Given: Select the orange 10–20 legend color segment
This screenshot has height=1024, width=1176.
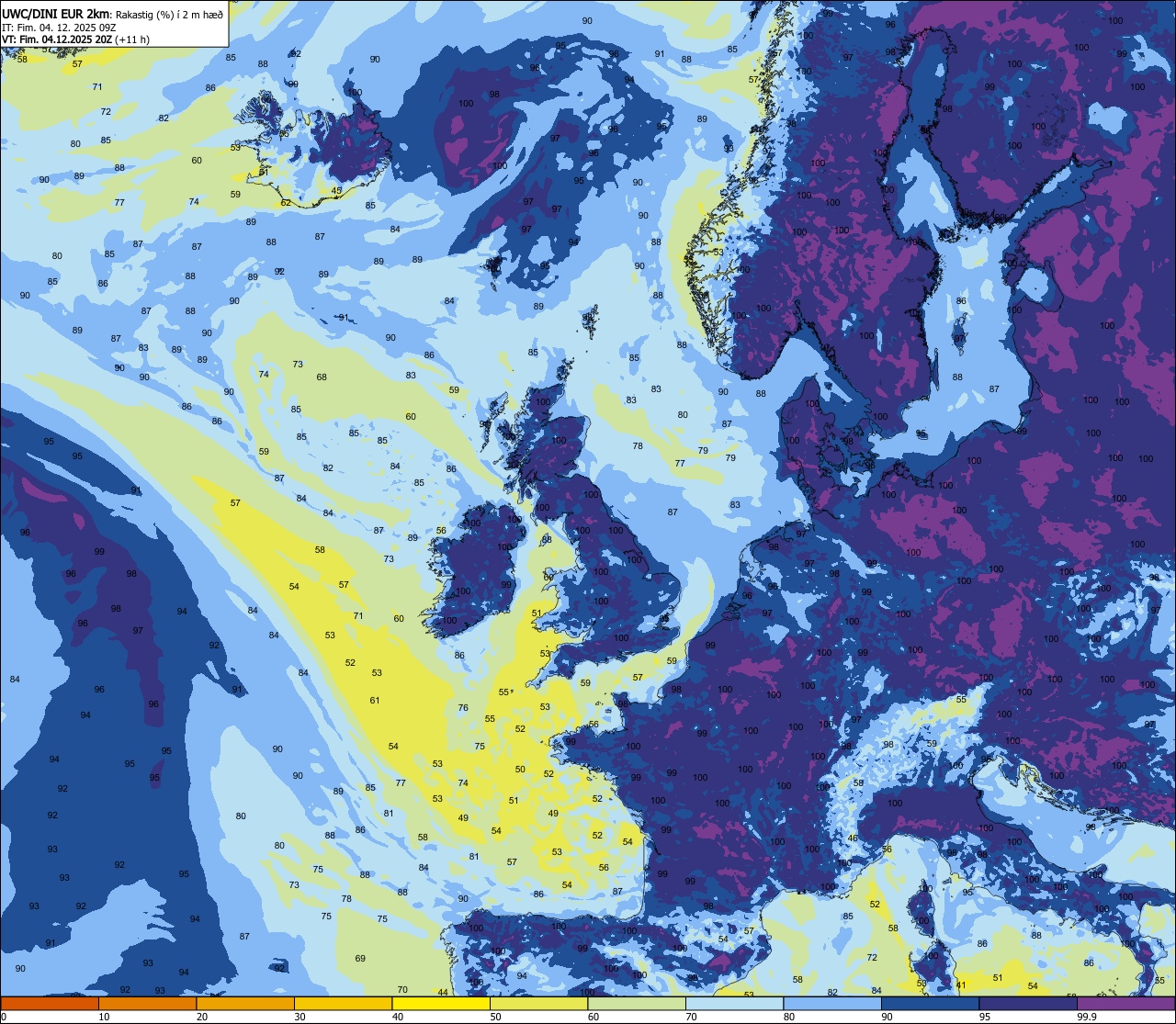Looking at the screenshot, I should [147, 1003].
